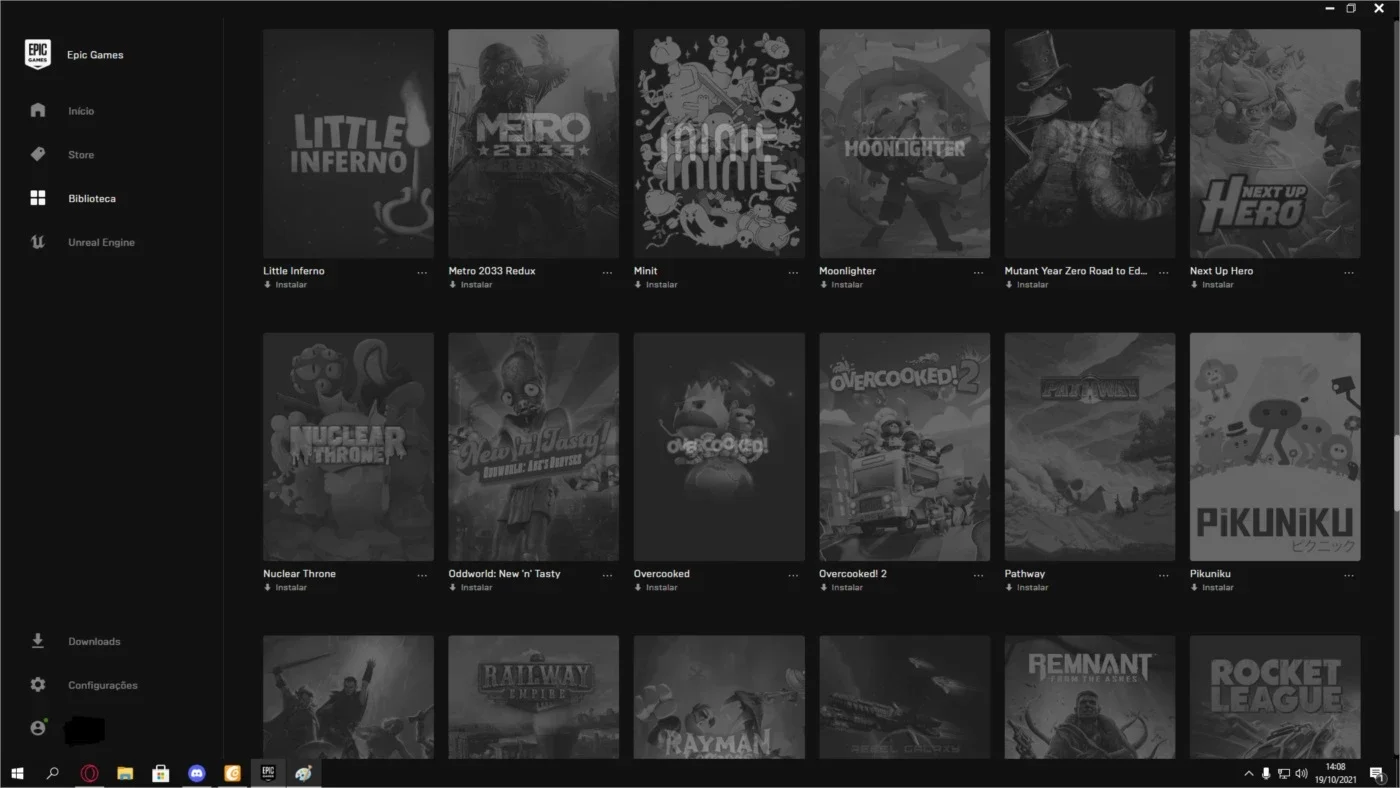Click the Next Up Hero title text
The image size is (1400, 788).
click(1221, 271)
